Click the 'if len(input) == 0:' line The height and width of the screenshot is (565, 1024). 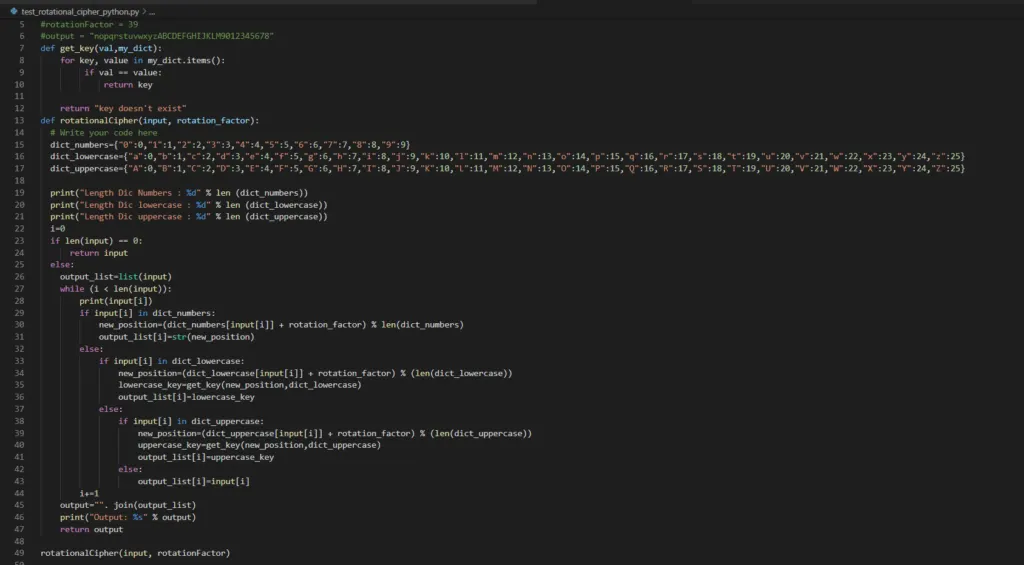pos(96,241)
